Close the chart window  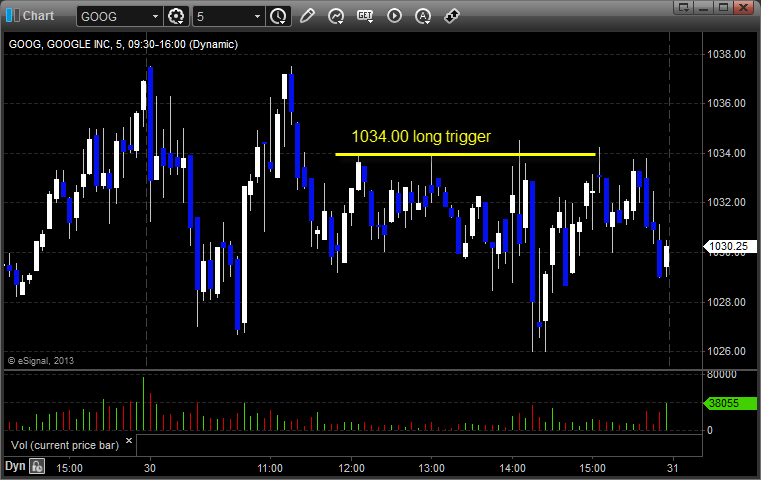[x=743, y=7]
